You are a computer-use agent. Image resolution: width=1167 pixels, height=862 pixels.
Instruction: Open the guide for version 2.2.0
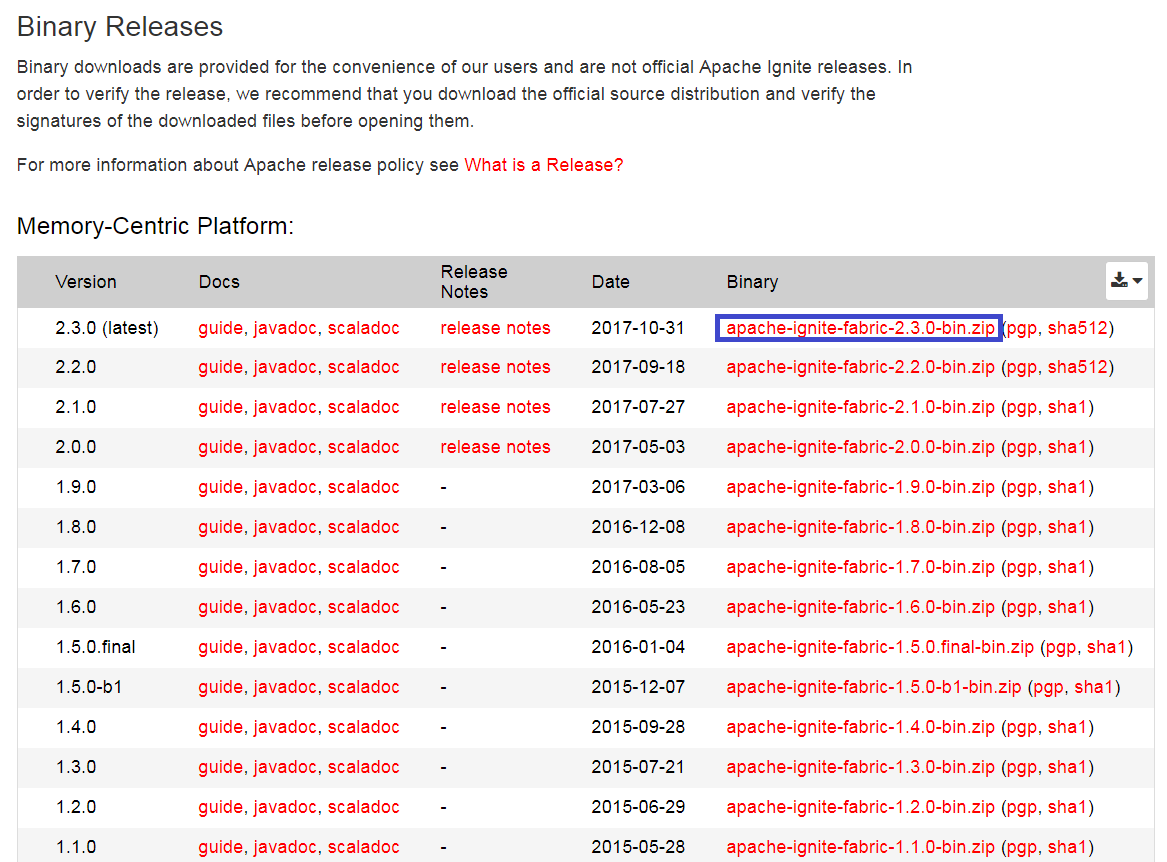point(220,367)
